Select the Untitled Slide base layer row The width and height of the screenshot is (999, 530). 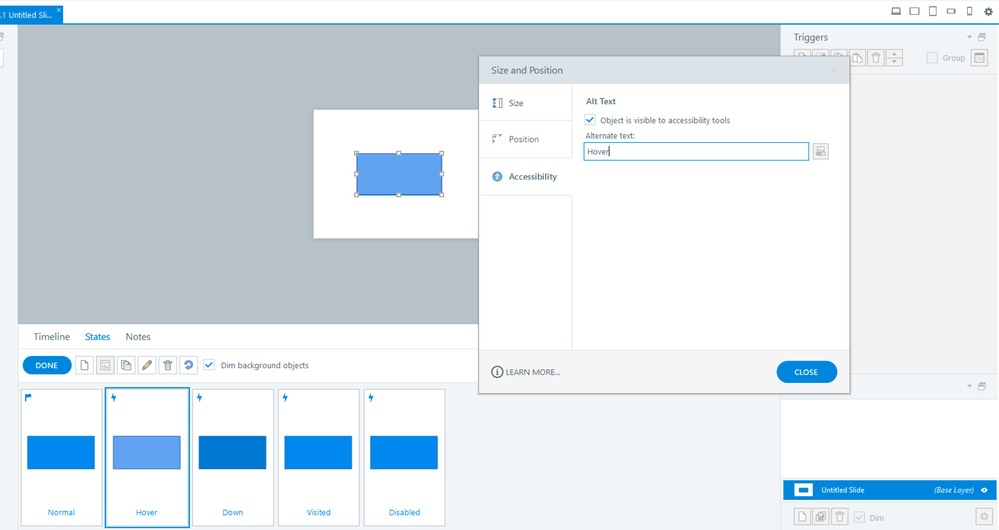889,490
